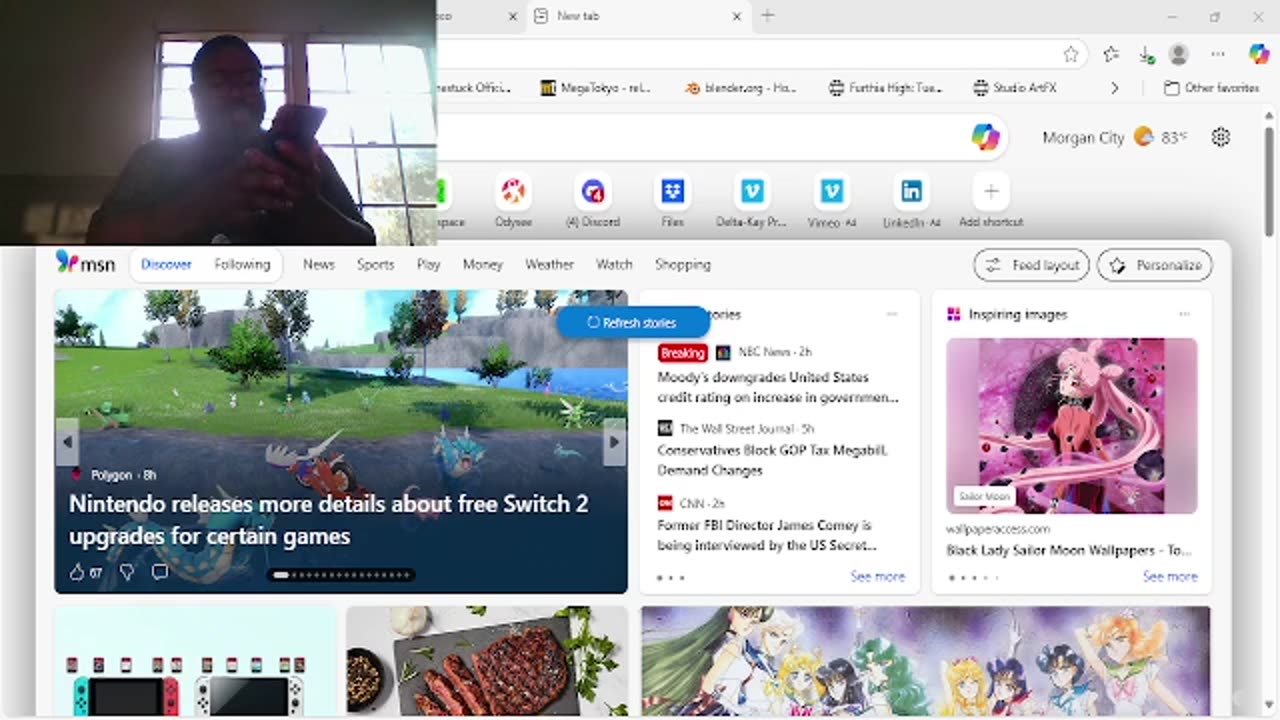Open Other favorites folder

pyautogui.click(x=1212, y=88)
